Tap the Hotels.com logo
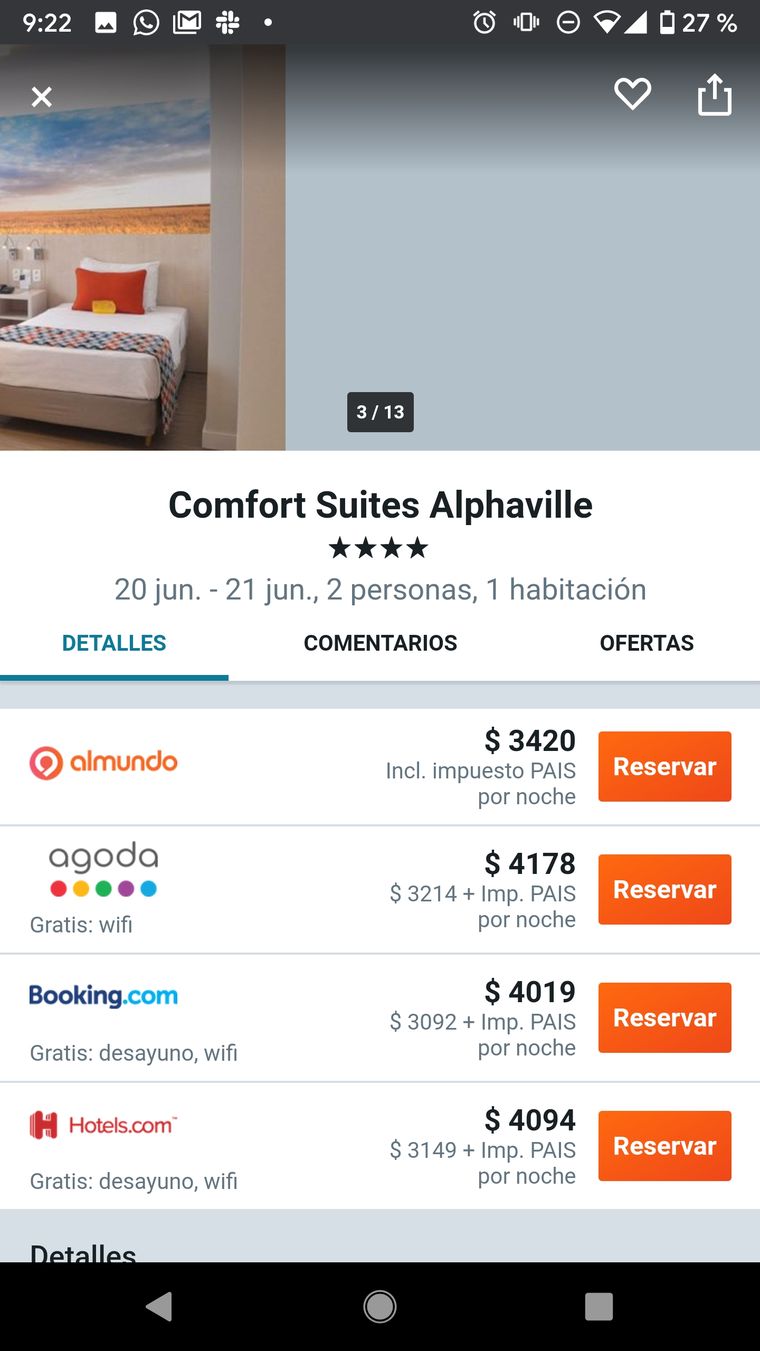The height and width of the screenshot is (1351, 760). tap(103, 1125)
